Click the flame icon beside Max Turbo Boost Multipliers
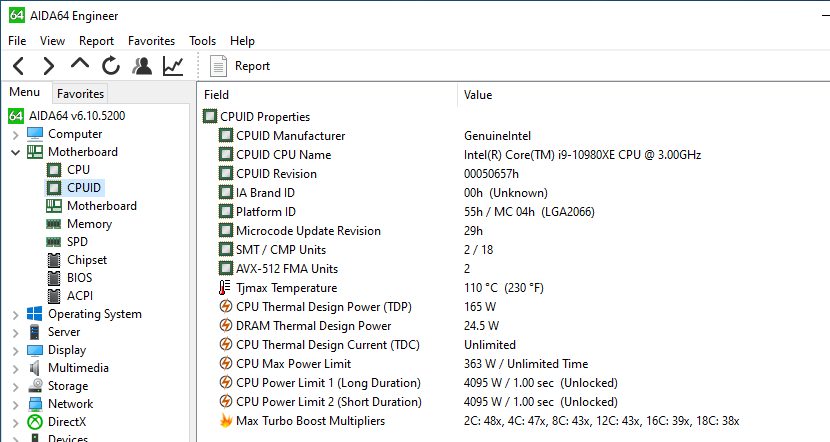Viewport: 830px width, 442px height. (226, 421)
